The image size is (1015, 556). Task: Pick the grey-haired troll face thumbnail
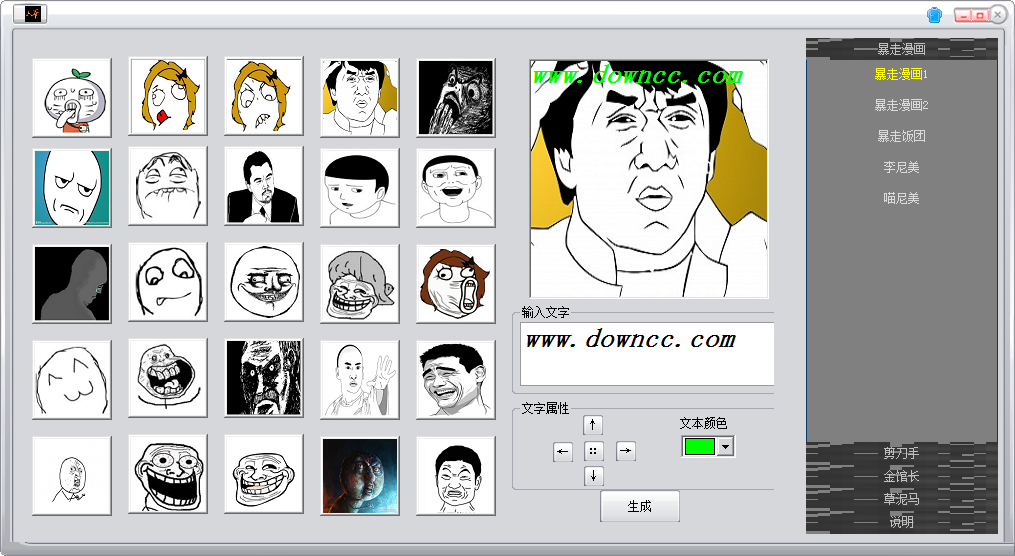359,284
